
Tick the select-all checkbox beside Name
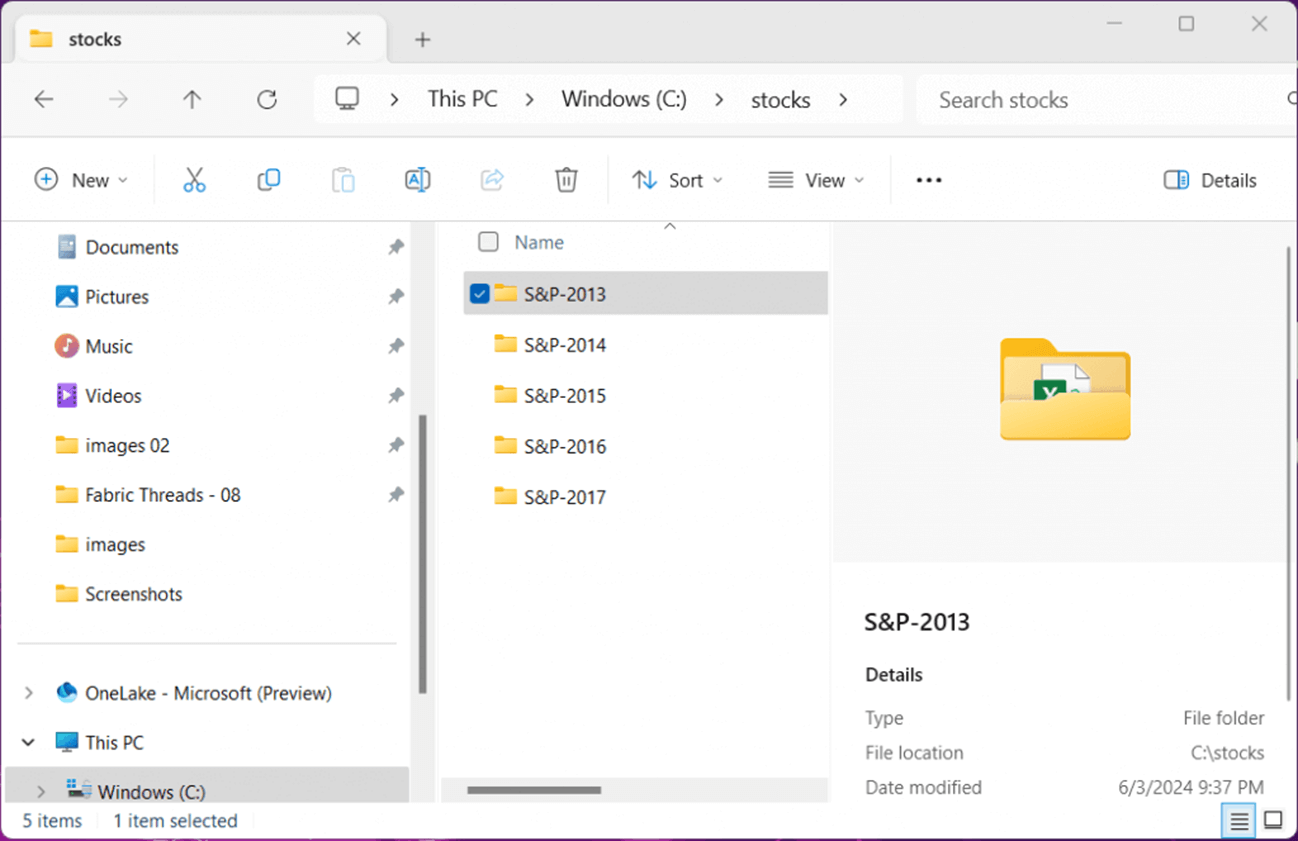pyautogui.click(x=488, y=242)
